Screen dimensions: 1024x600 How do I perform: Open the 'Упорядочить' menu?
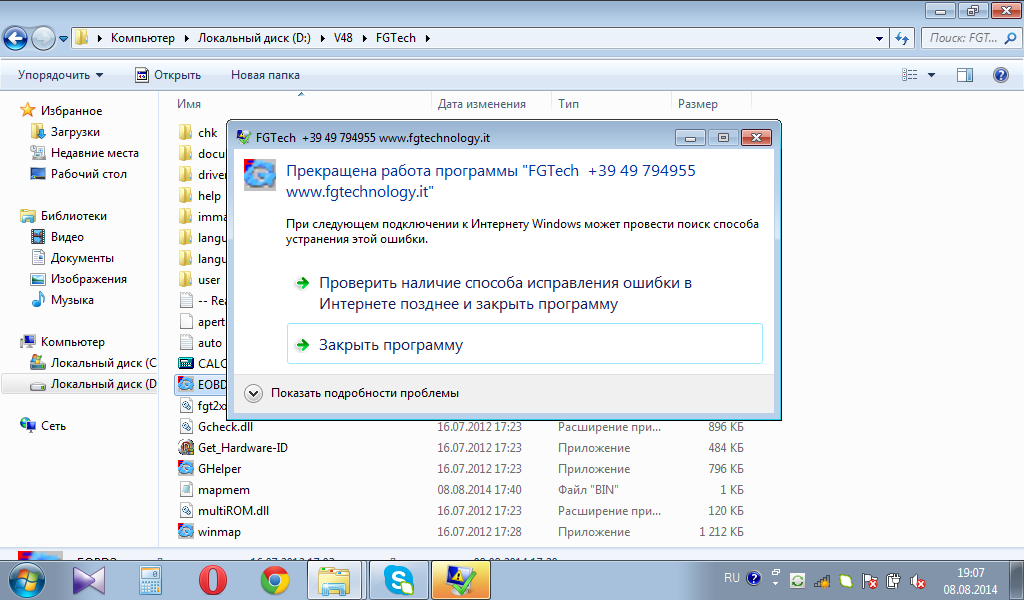(x=60, y=75)
